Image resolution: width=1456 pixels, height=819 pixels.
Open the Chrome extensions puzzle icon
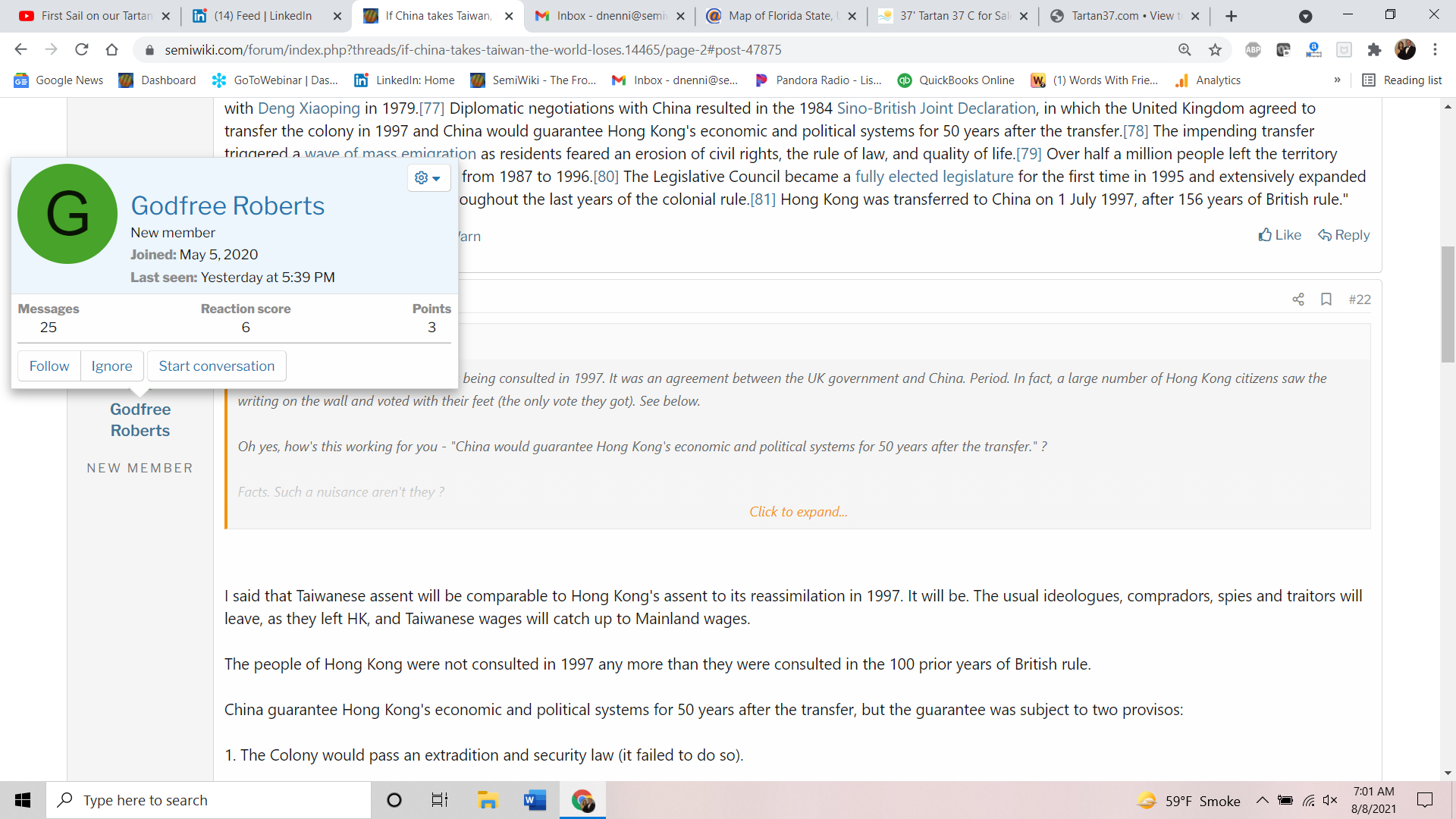(x=1374, y=50)
